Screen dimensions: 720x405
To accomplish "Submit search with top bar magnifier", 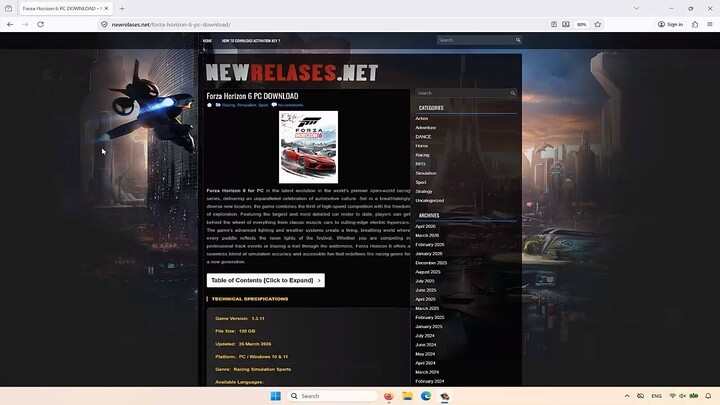I will coord(518,40).
